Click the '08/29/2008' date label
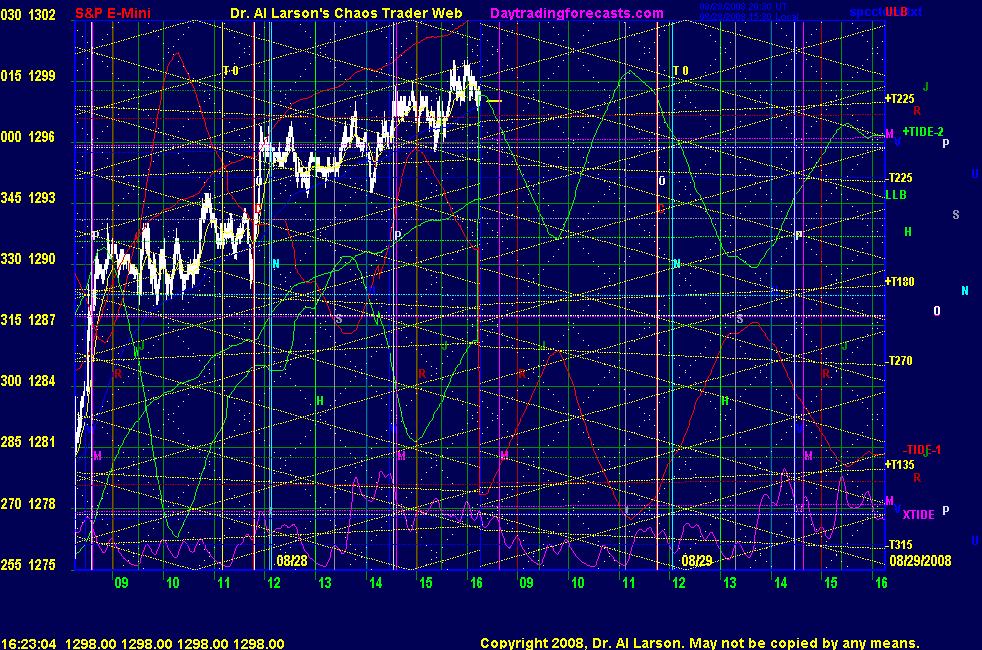The height and width of the screenshot is (650, 982). click(920, 560)
